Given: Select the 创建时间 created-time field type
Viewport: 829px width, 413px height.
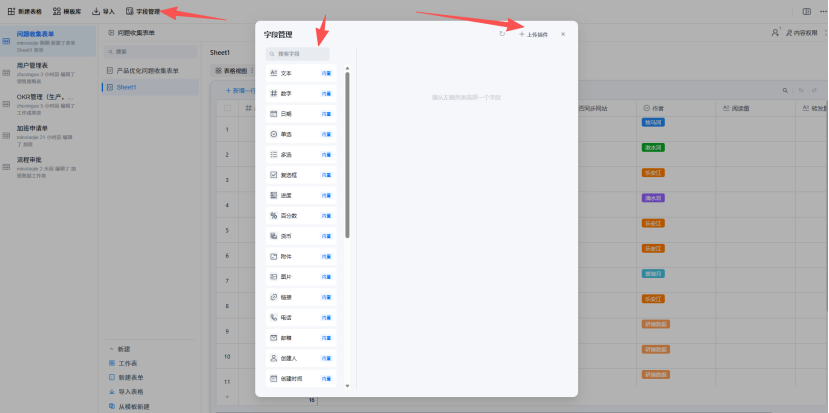Looking at the screenshot, I should tap(301, 379).
